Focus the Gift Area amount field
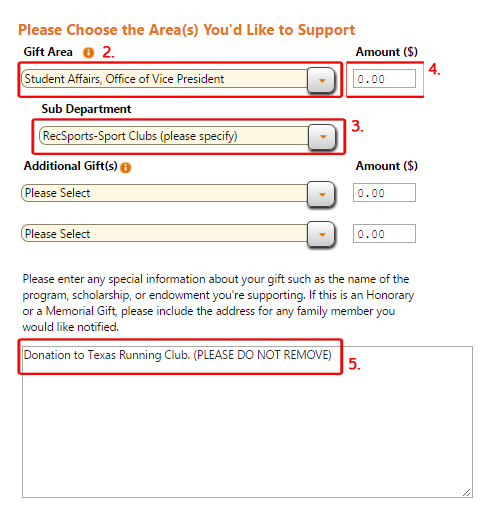 [x=384, y=79]
